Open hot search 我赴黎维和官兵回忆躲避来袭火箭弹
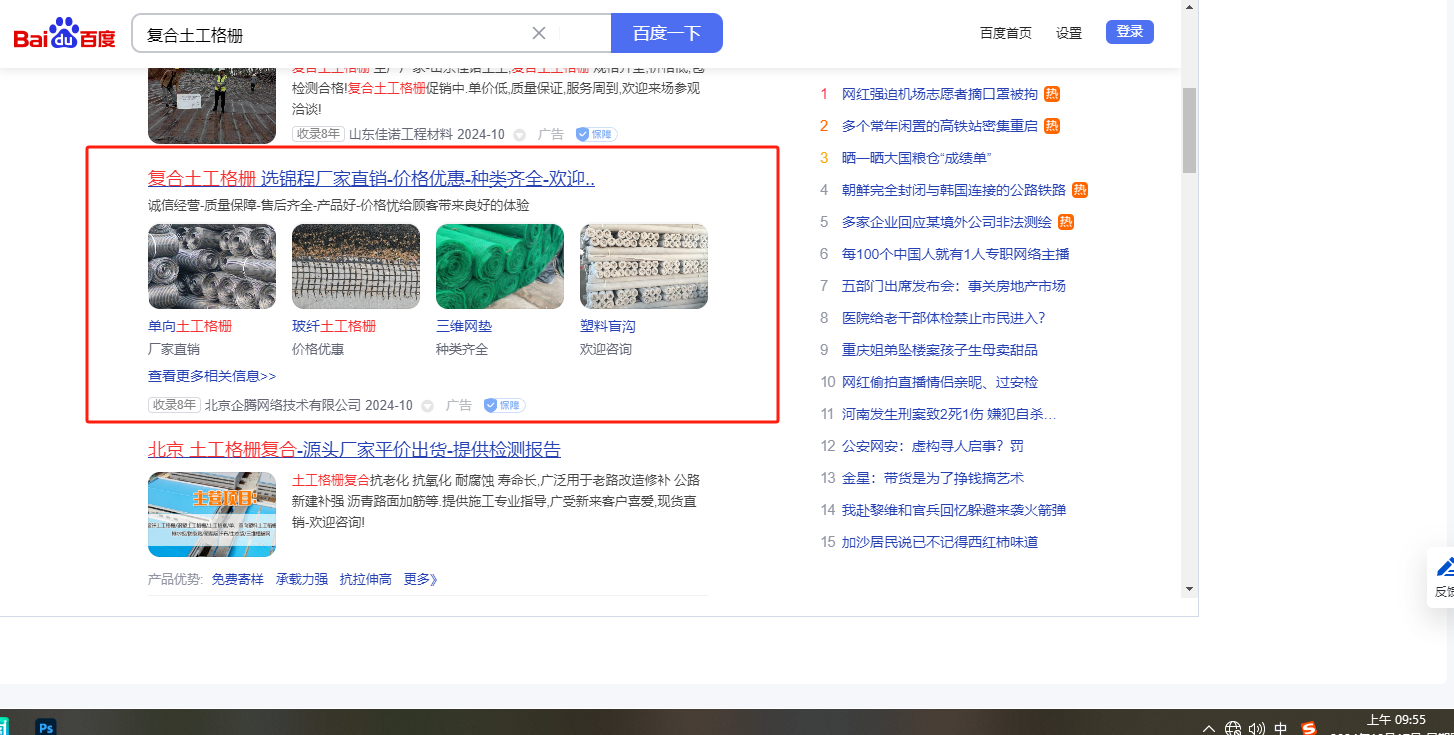 [x=954, y=510]
